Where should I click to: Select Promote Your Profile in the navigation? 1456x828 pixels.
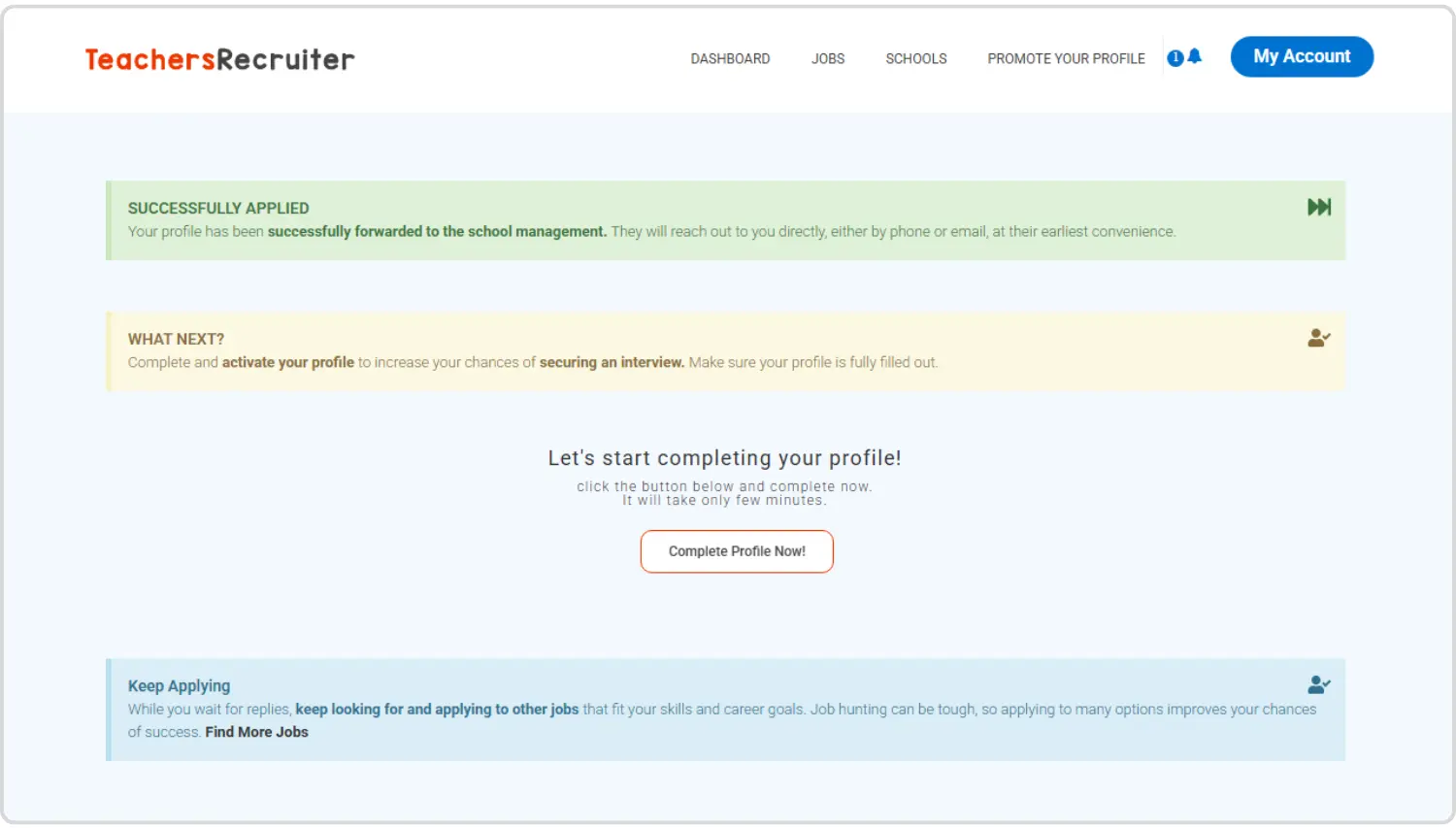[1066, 59]
